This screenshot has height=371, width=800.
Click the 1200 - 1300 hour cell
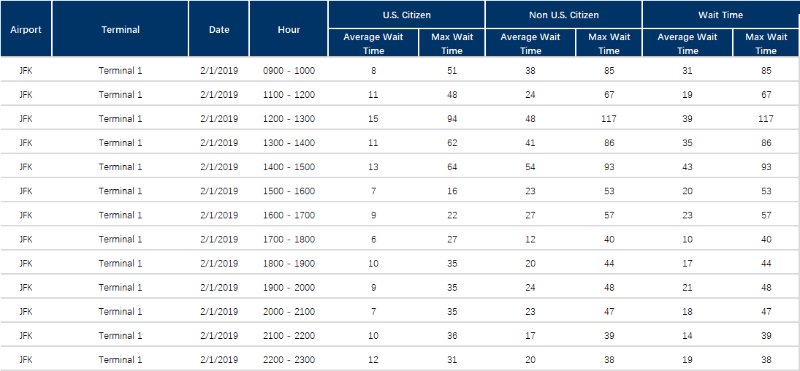click(289, 119)
